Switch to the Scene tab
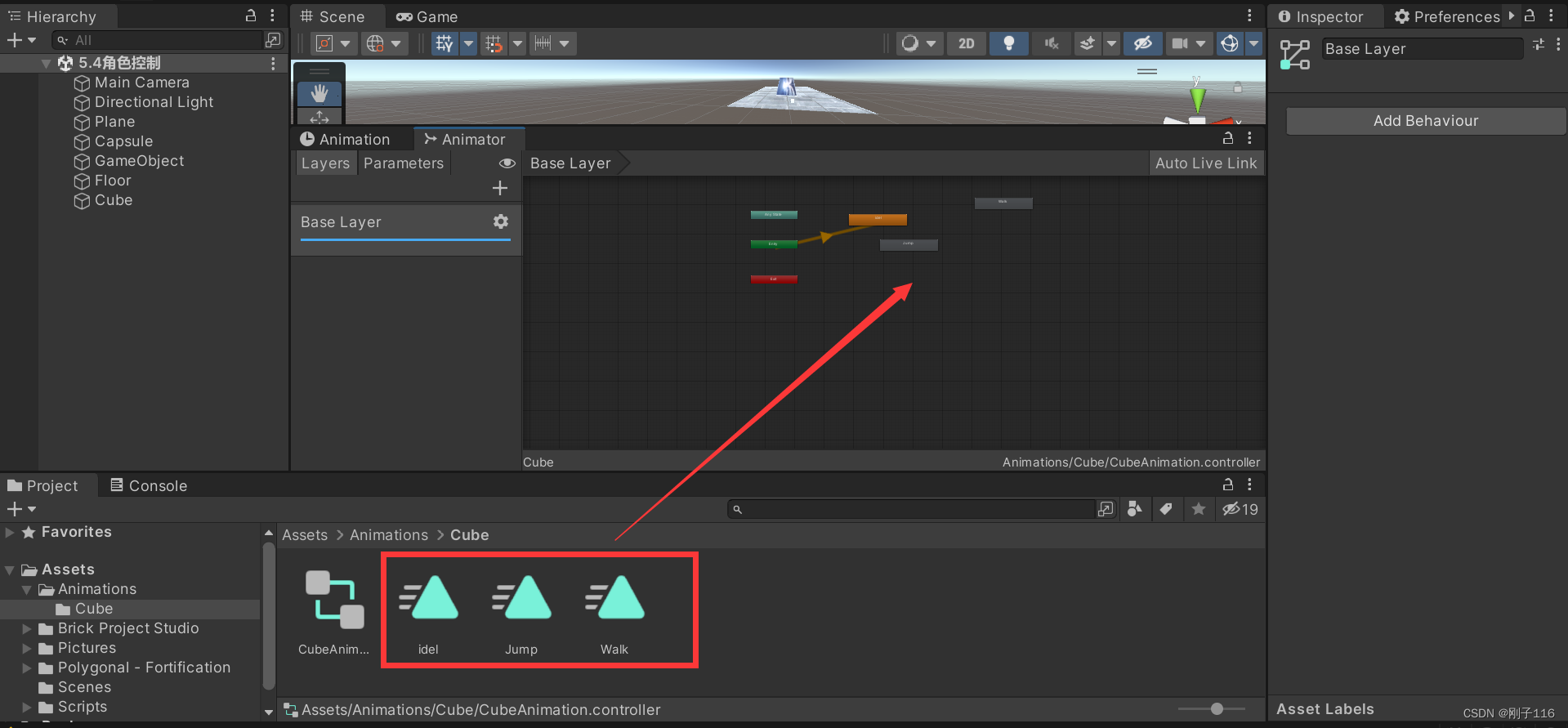The width and height of the screenshot is (1568, 728). [333, 16]
